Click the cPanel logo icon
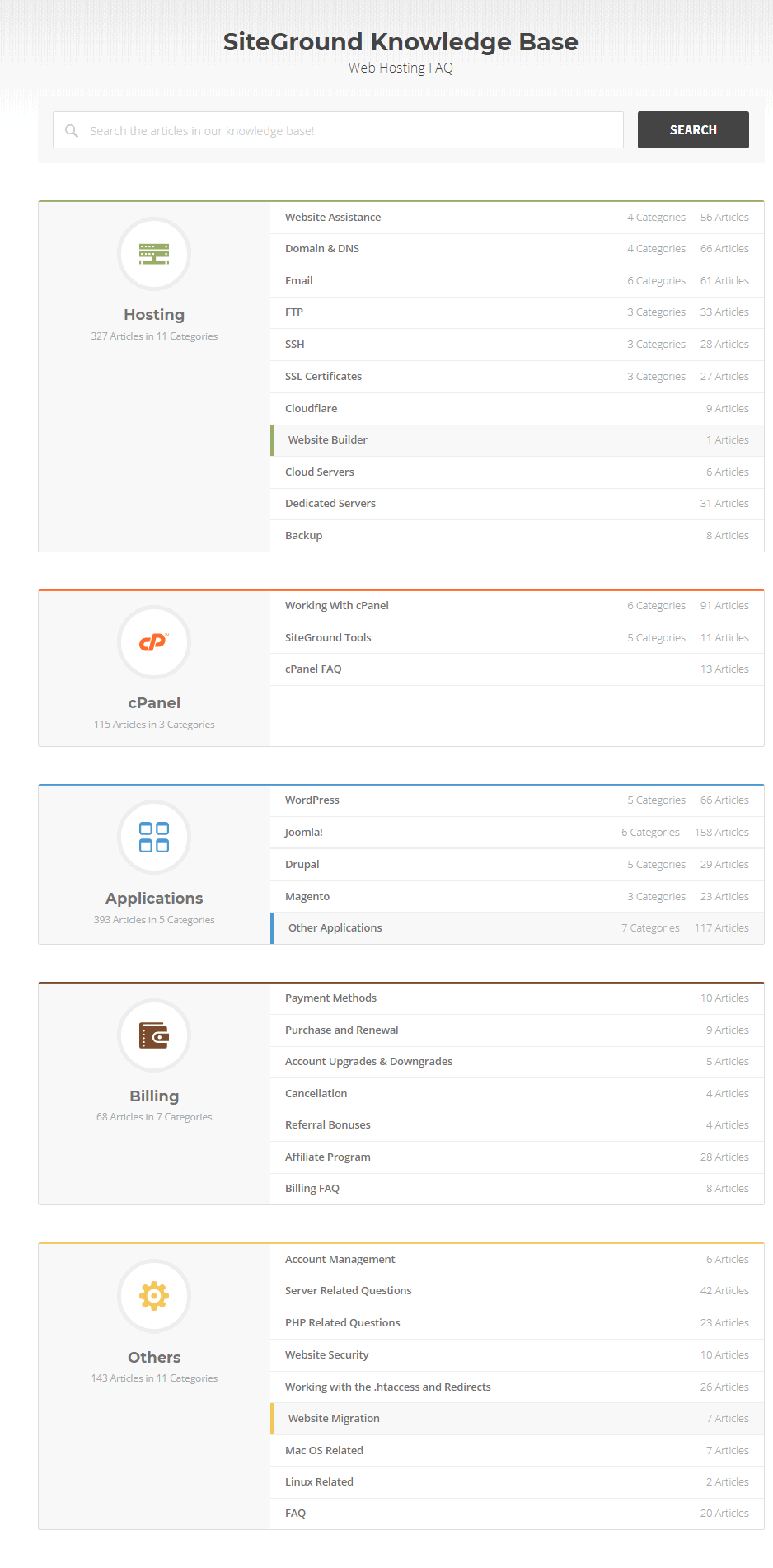 (154, 642)
